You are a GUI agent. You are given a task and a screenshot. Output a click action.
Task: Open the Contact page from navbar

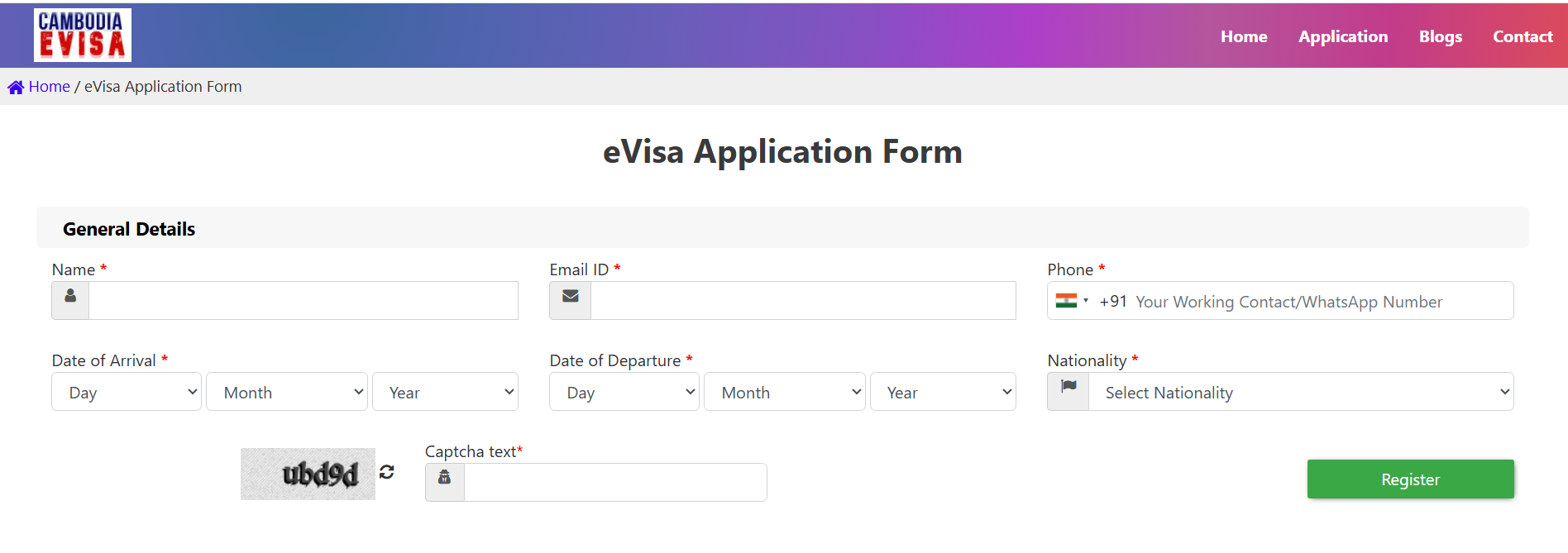point(1522,36)
